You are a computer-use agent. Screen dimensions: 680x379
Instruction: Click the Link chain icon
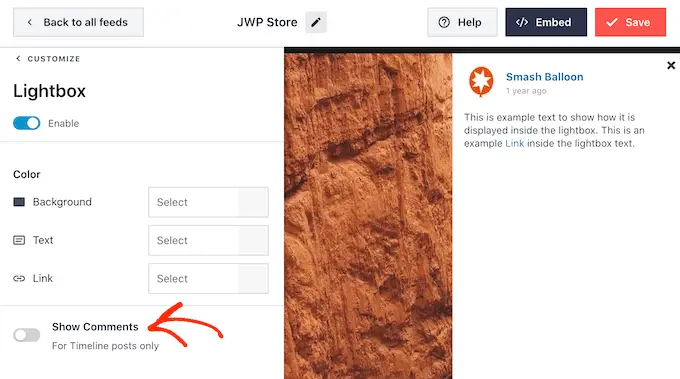tap(19, 278)
